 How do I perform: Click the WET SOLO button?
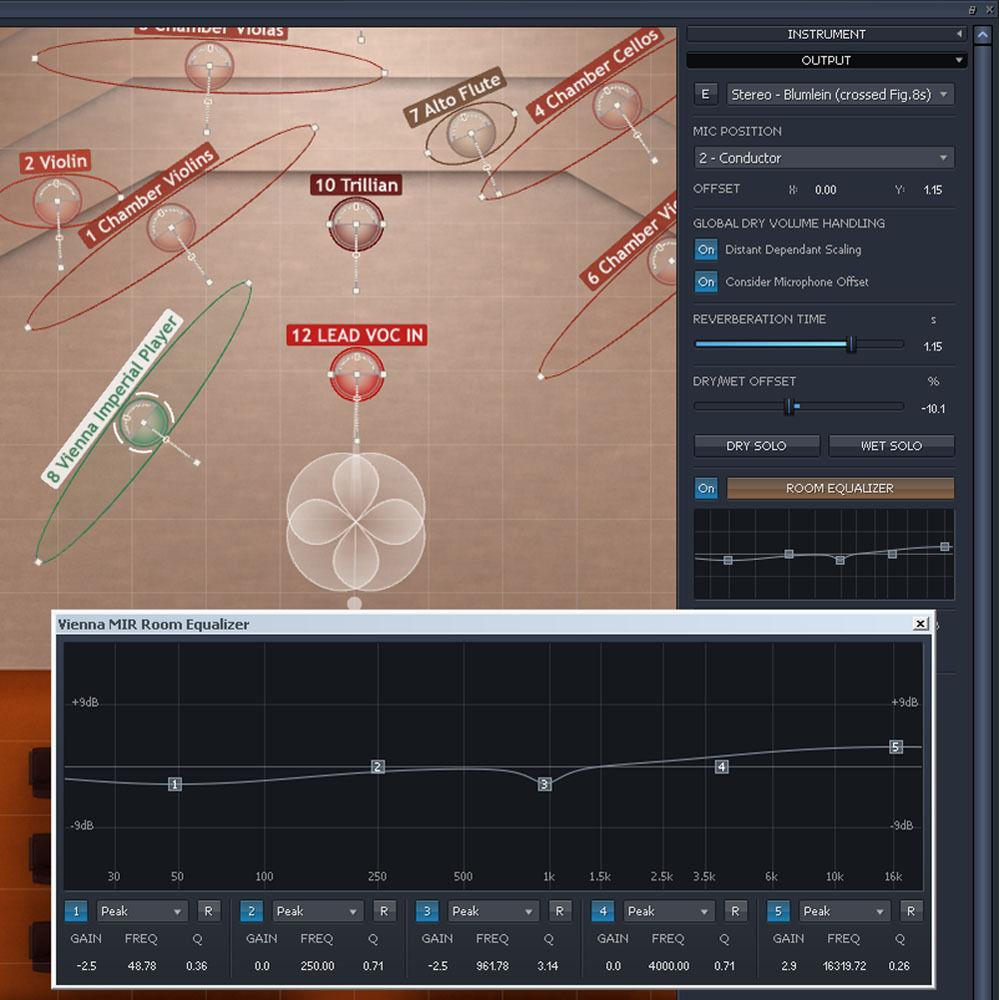pos(891,445)
